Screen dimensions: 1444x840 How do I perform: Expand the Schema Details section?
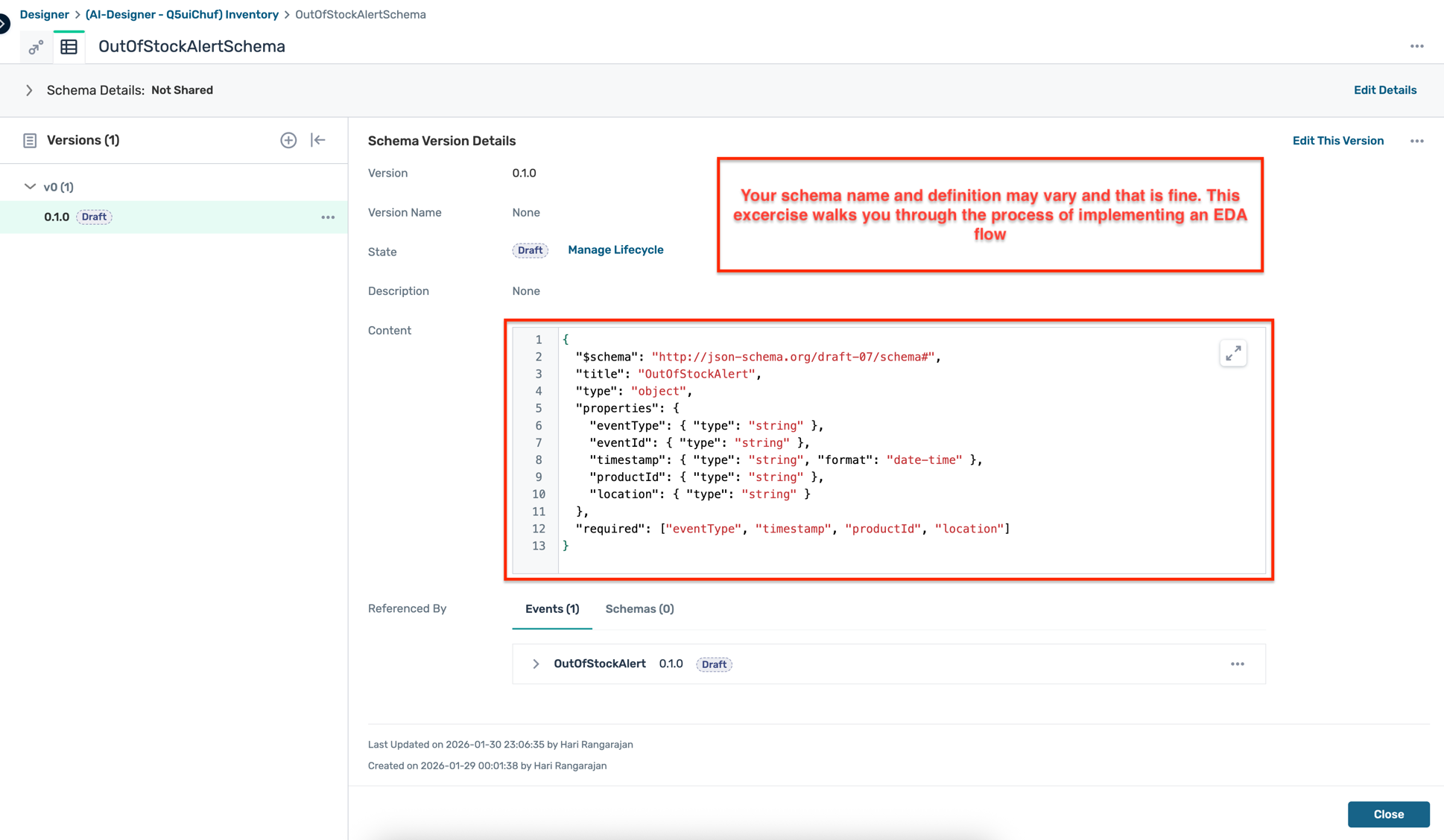pyautogui.click(x=29, y=90)
